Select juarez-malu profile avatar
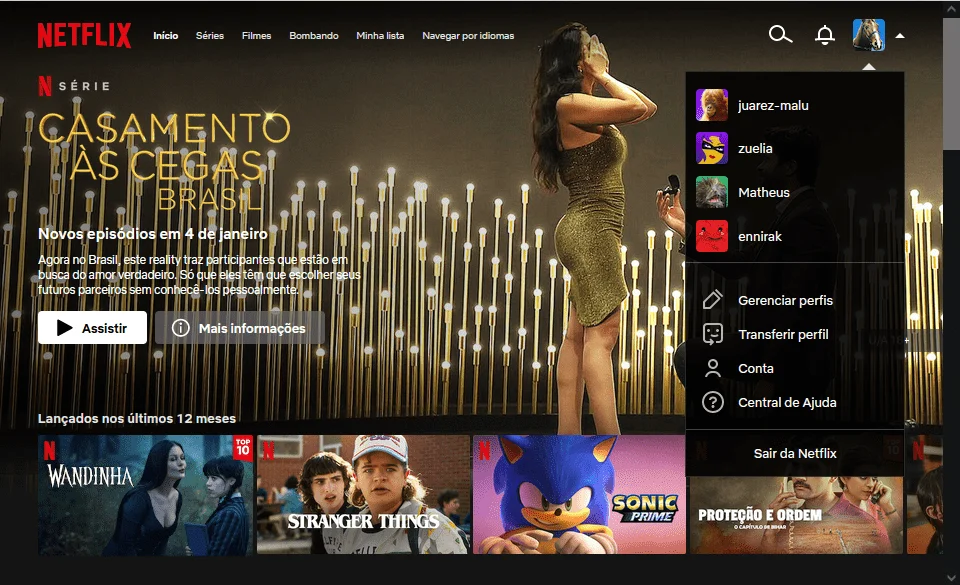Screen dimensions: 960x585 pyautogui.click(x=711, y=105)
